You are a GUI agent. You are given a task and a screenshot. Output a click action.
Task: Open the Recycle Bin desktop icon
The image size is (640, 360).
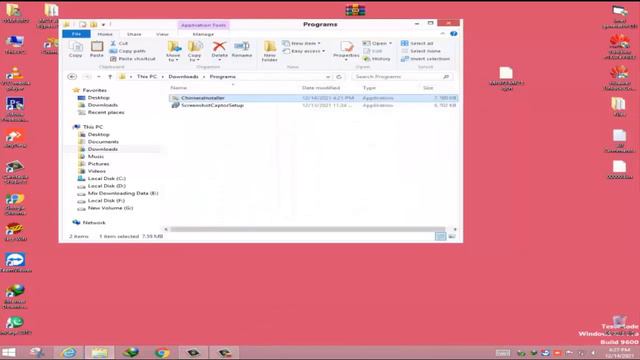[620, 326]
